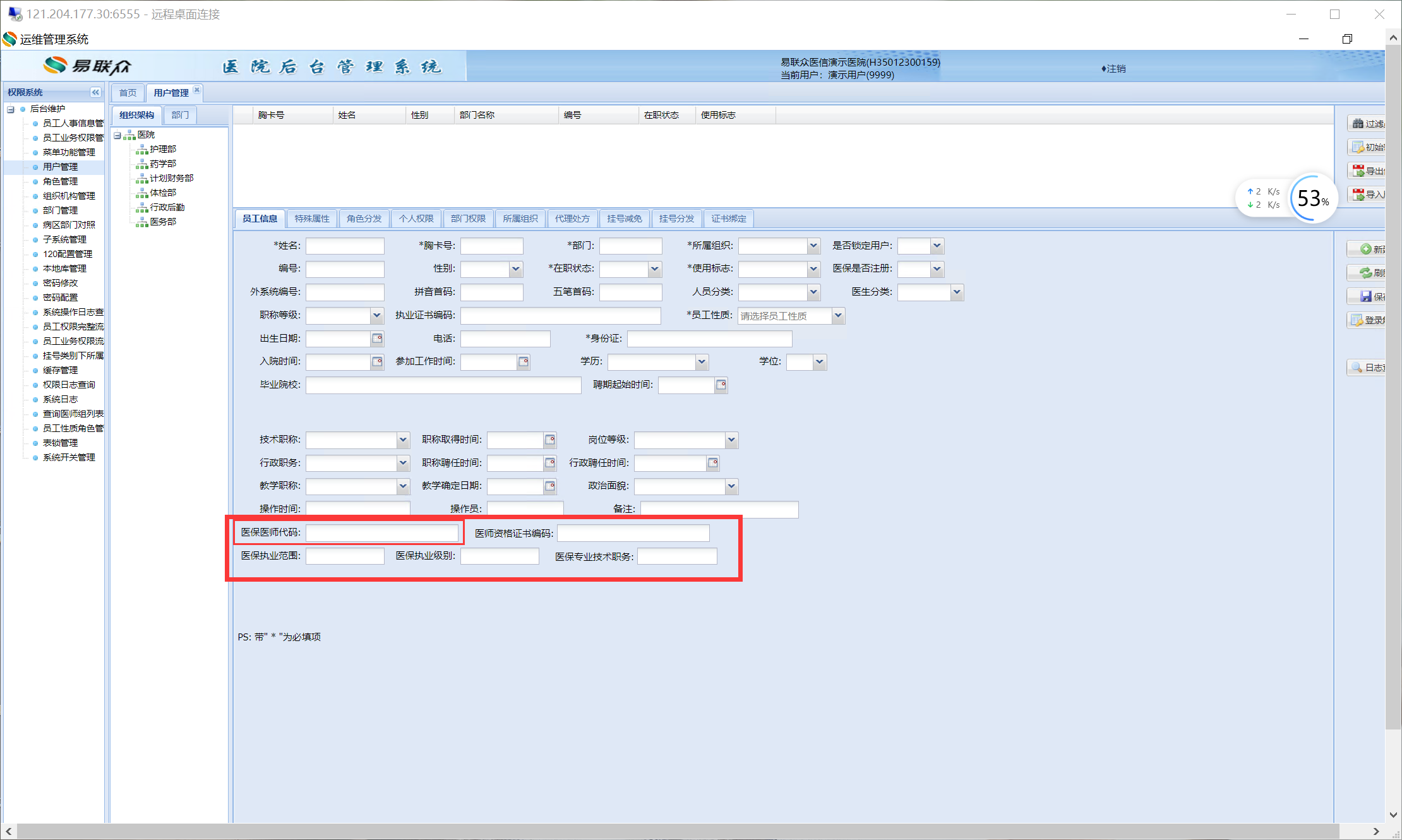Switch to the 证书绑定 tab
The width and height of the screenshot is (1402, 840).
[728, 219]
